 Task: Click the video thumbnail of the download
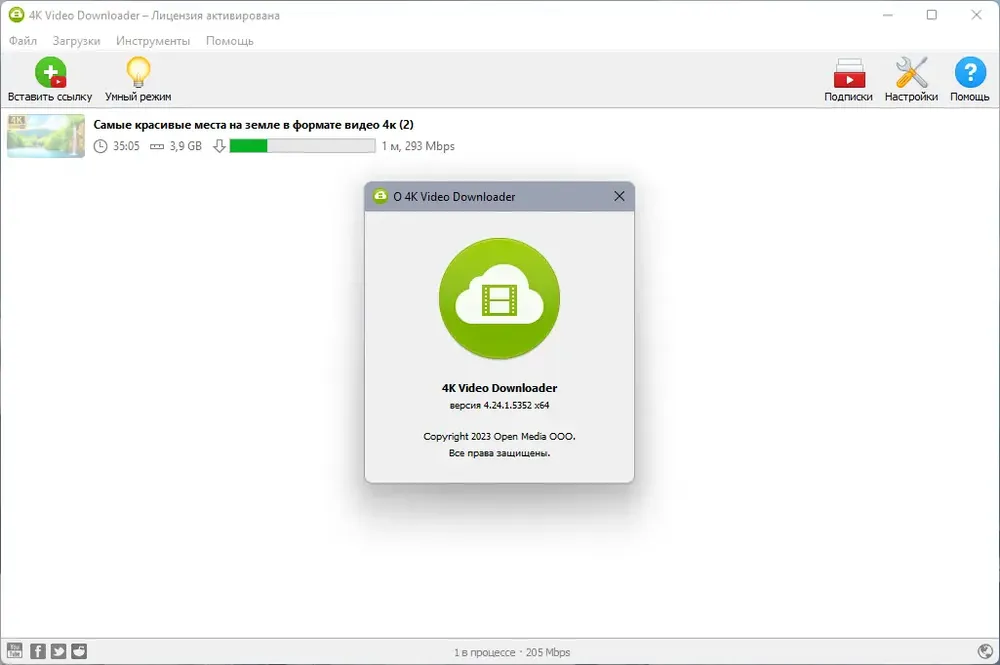(46, 136)
